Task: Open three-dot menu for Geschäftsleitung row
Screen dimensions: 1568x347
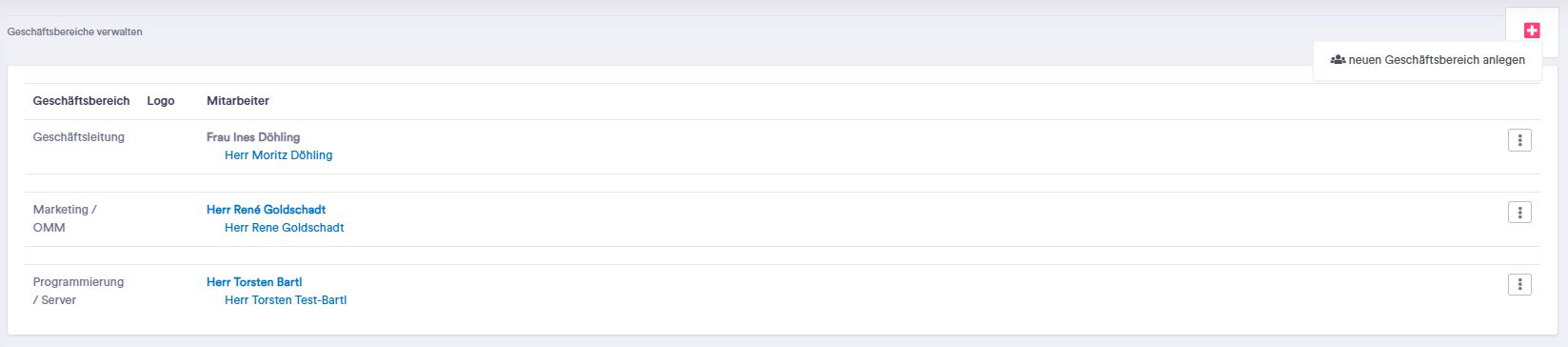Action: (1519, 140)
